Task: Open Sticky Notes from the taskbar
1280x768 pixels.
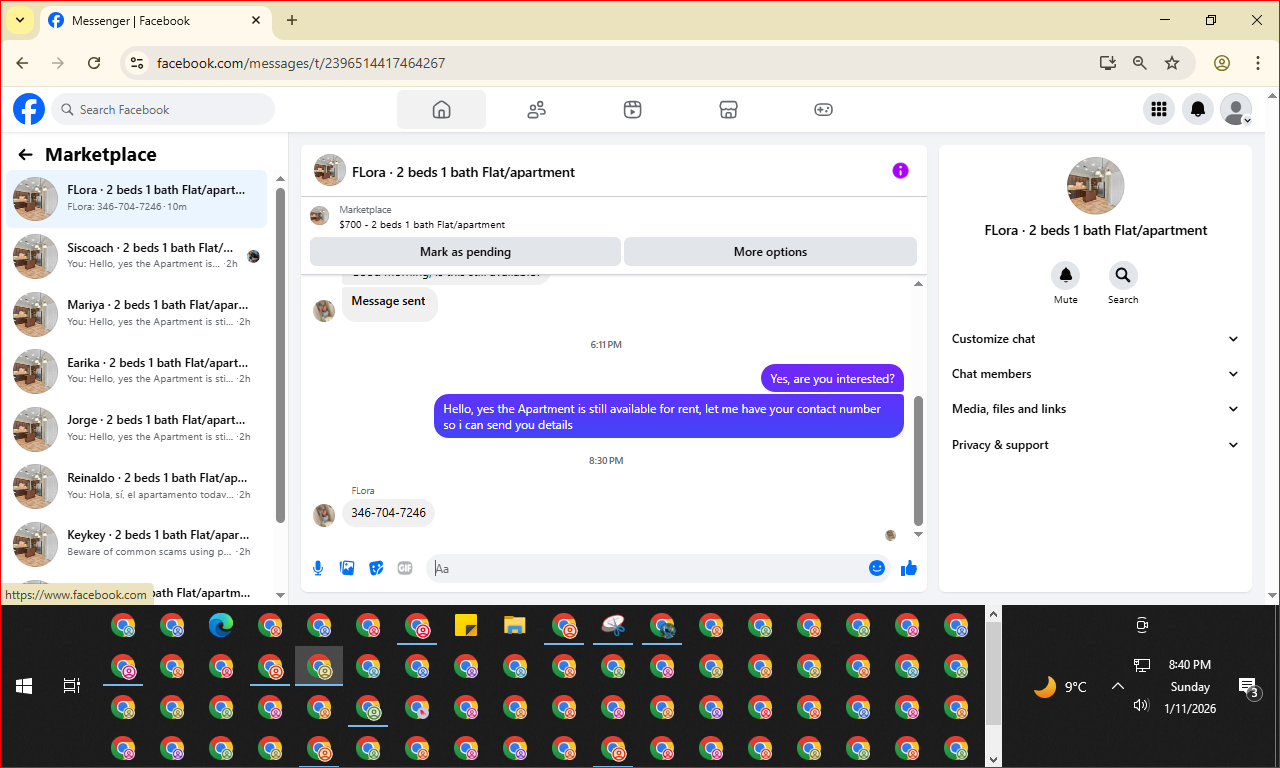Action: (466, 626)
